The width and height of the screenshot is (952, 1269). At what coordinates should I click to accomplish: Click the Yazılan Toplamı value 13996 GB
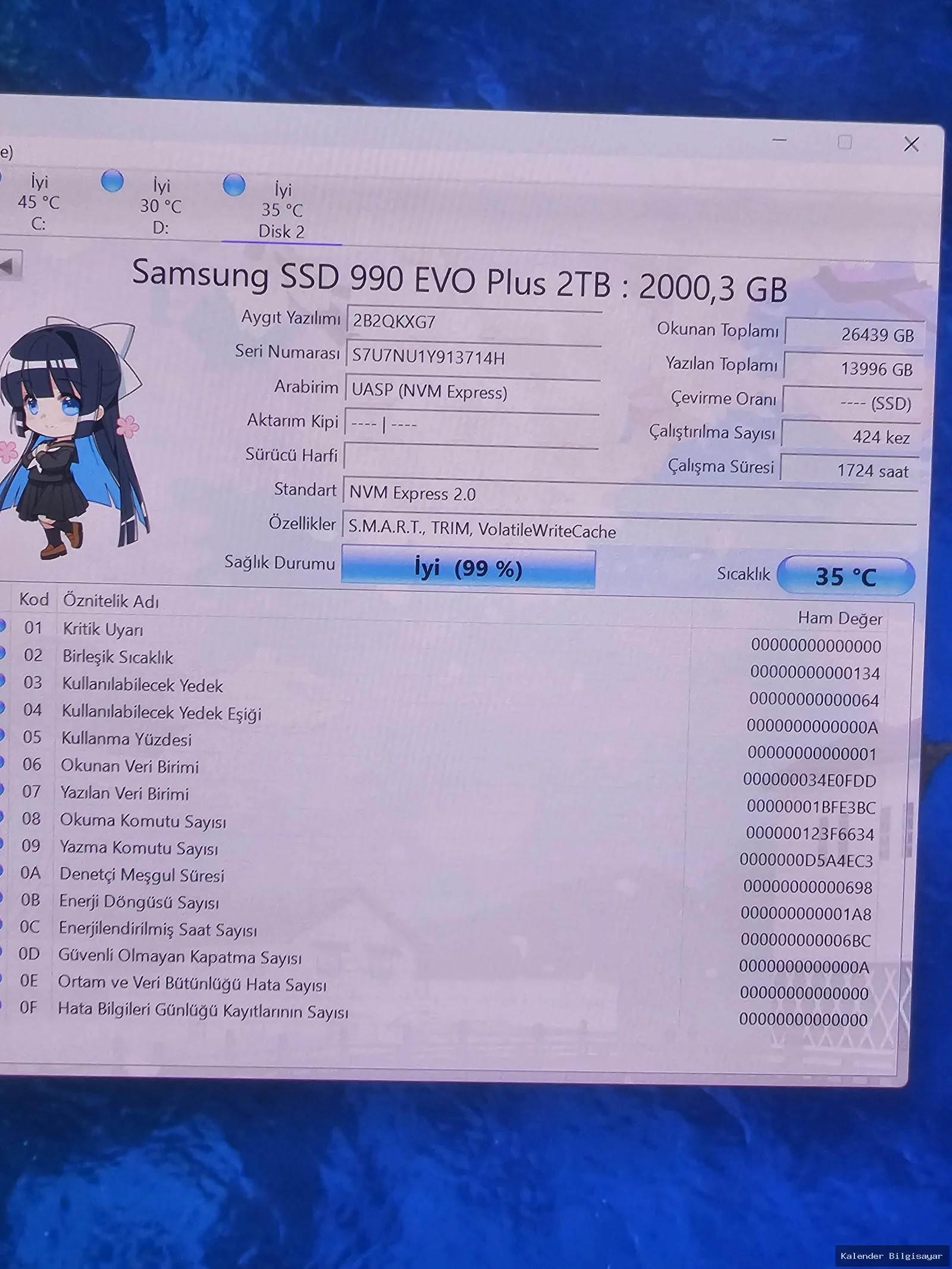coord(853,369)
